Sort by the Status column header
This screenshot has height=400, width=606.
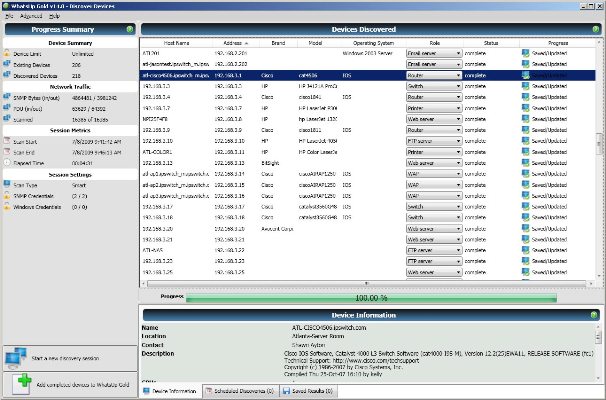491,43
